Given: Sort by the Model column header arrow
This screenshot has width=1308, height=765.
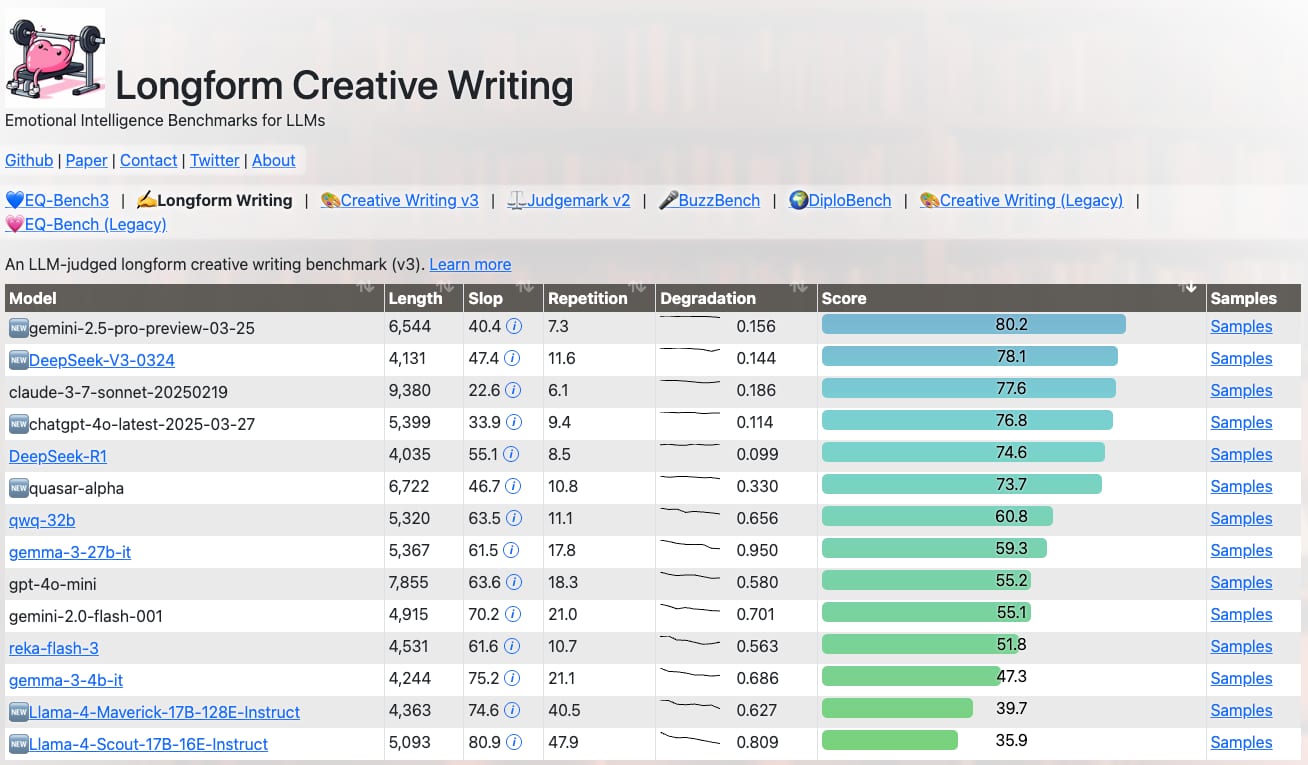Looking at the screenshot, I should pyautogui.click(x=365, y=288).
